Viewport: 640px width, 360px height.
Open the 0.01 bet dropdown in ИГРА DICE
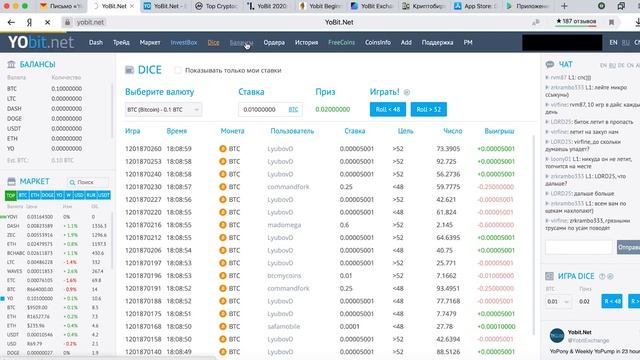tap(558, 302)
